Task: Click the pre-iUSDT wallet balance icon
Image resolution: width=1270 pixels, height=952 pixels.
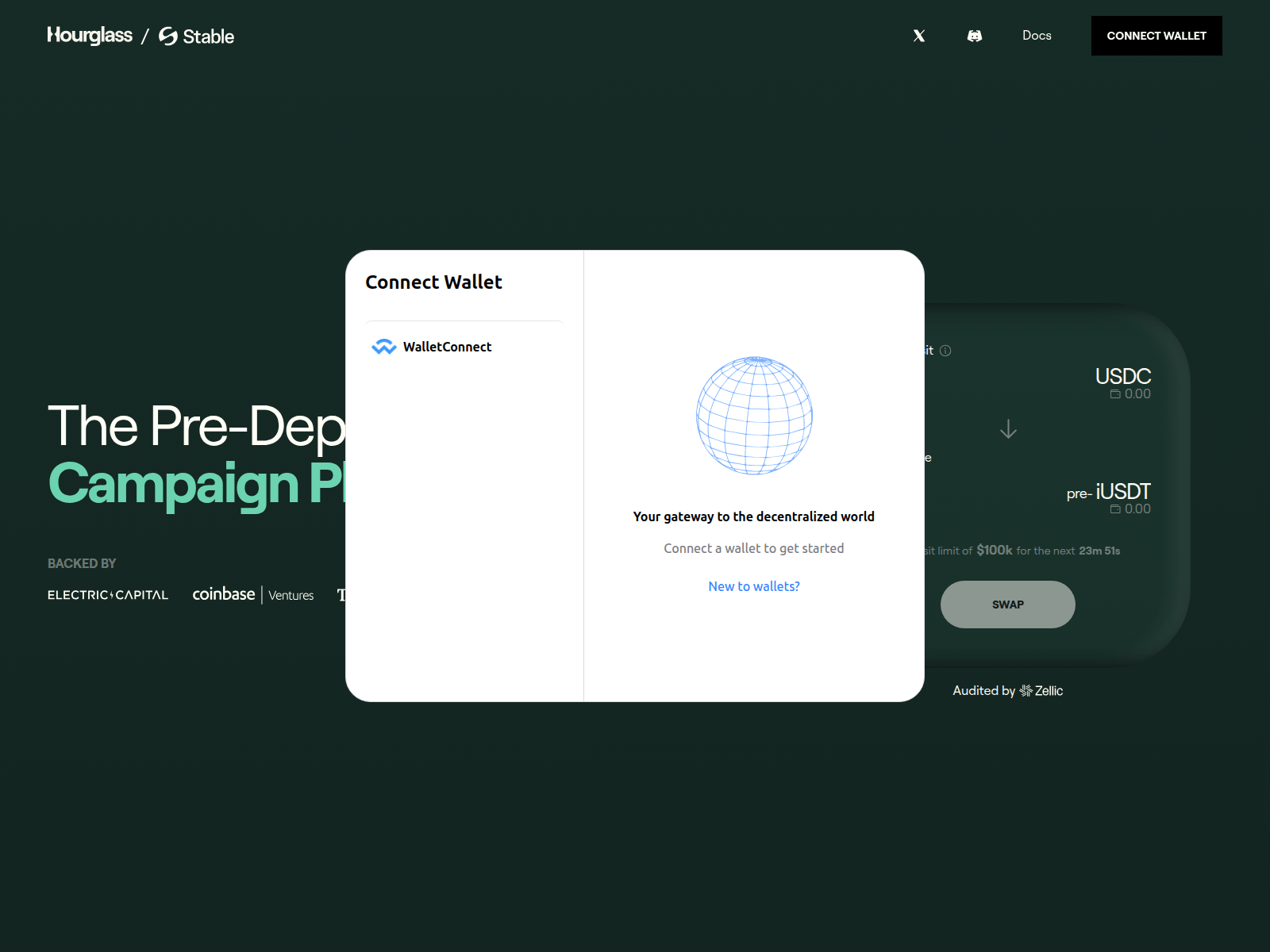Action: click(x=1115, y=509)
